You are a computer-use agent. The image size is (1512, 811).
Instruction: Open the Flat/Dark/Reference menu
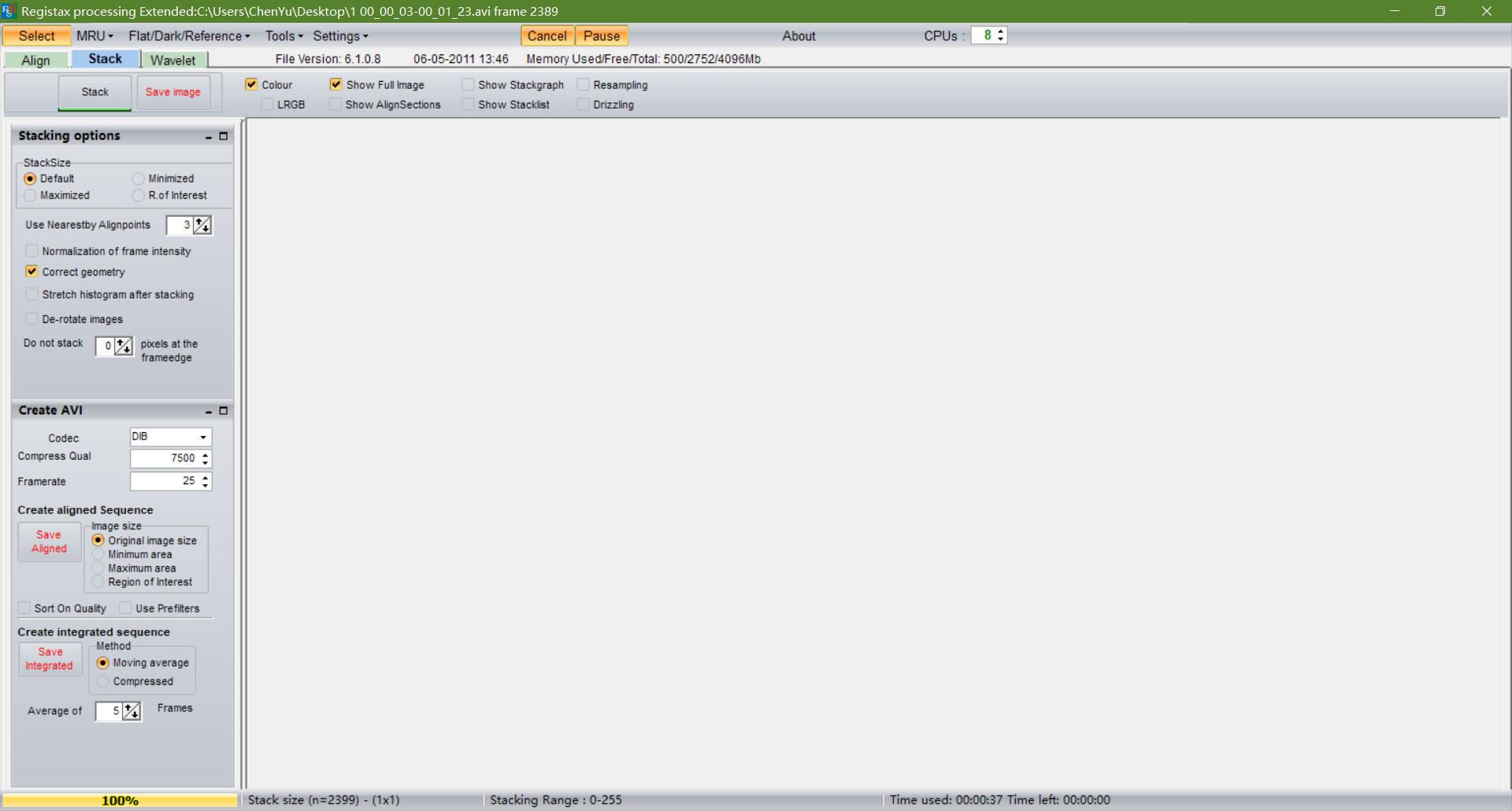189,36
